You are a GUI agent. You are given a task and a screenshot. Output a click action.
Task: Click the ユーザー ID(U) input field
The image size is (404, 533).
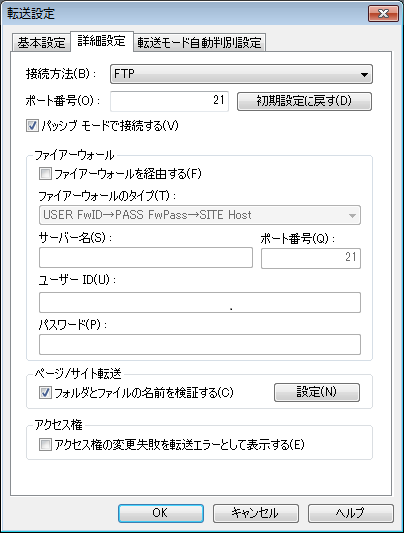pyautogui.click(x=200, y=302)
